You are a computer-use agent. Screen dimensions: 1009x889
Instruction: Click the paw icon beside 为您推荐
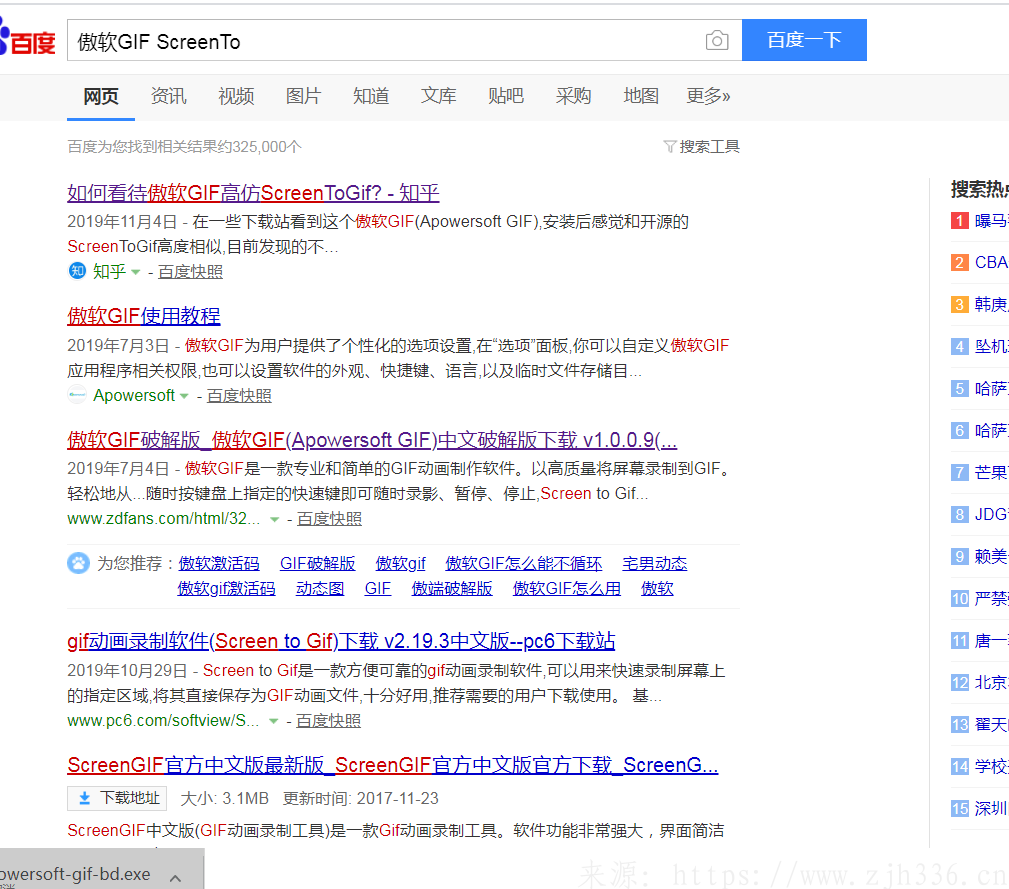pyautogui.click(x=79, y=563)
